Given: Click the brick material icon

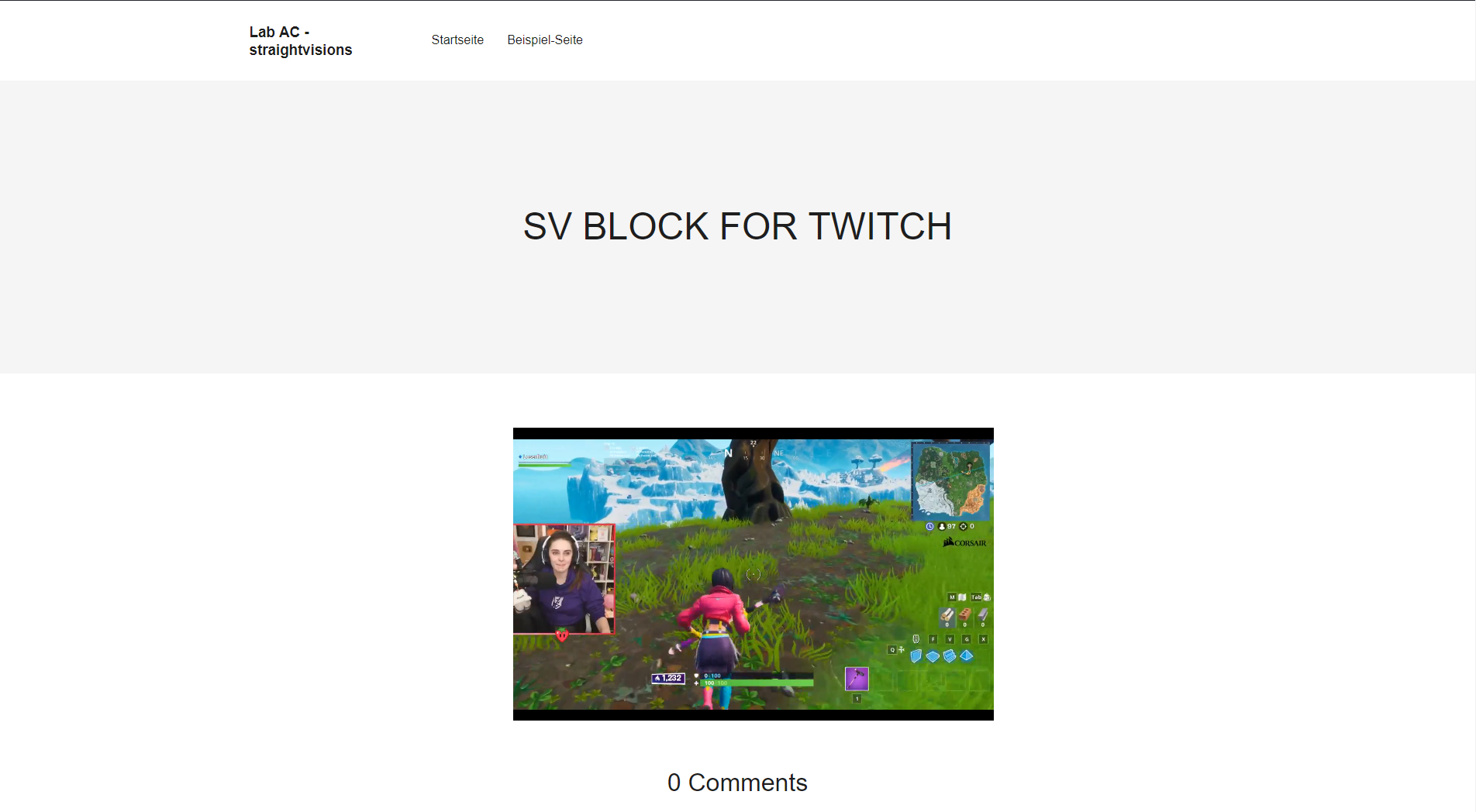Looking at the screenshot, I should pyautogui.click(x=965, y=614).
